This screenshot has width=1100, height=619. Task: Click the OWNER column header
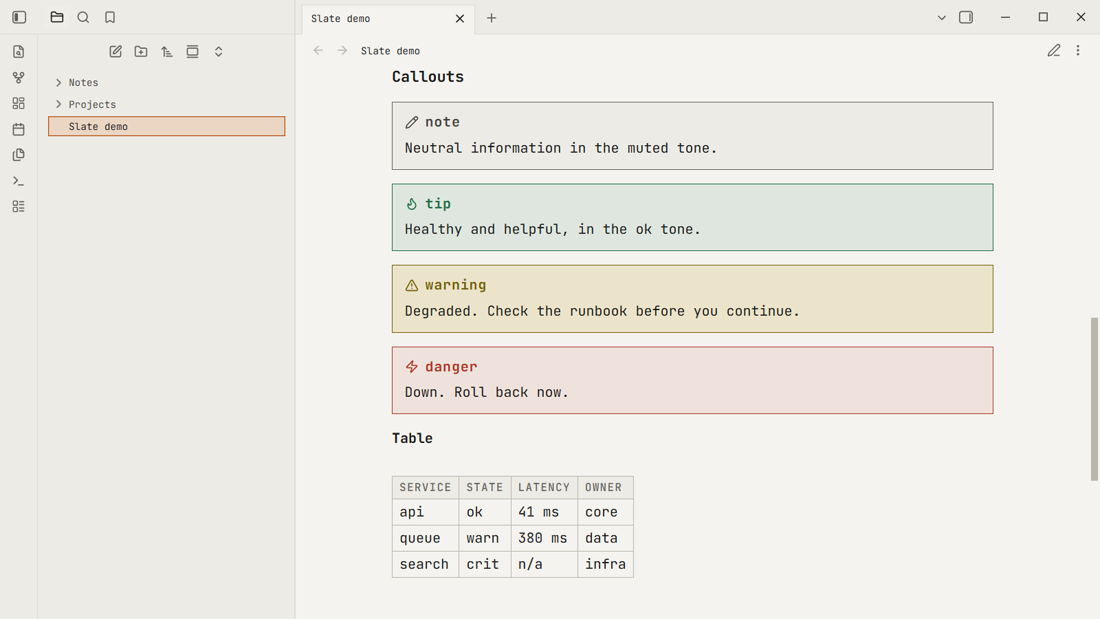(x=605, y=487)
